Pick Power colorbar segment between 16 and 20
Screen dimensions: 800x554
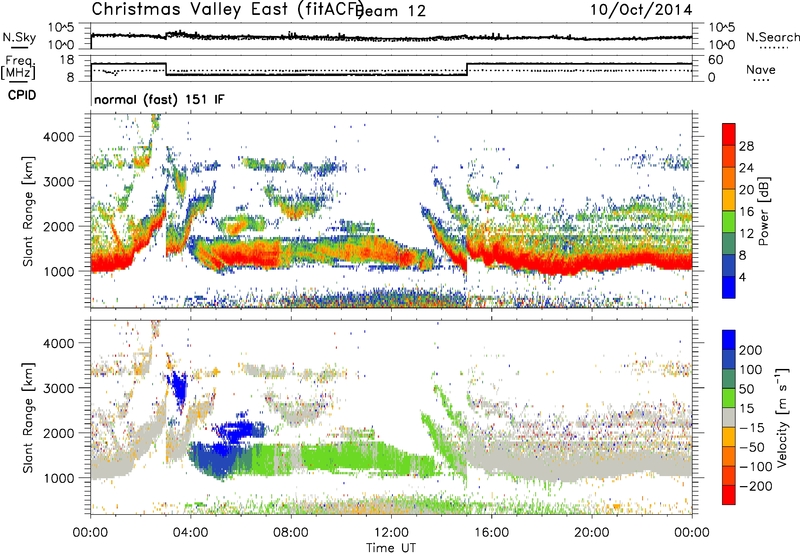729,200
